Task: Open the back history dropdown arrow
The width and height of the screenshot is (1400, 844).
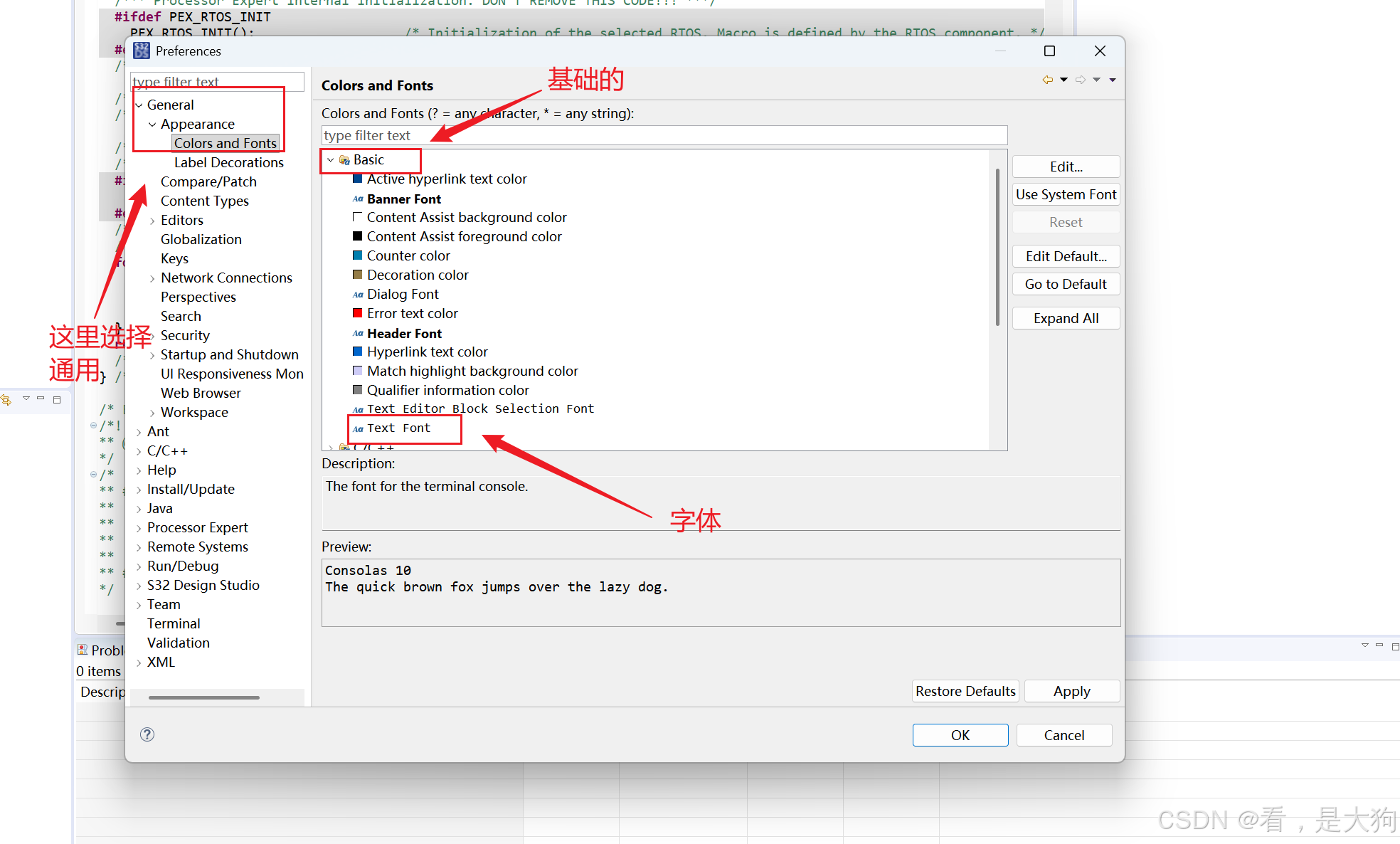Action: click(1064, 80)
